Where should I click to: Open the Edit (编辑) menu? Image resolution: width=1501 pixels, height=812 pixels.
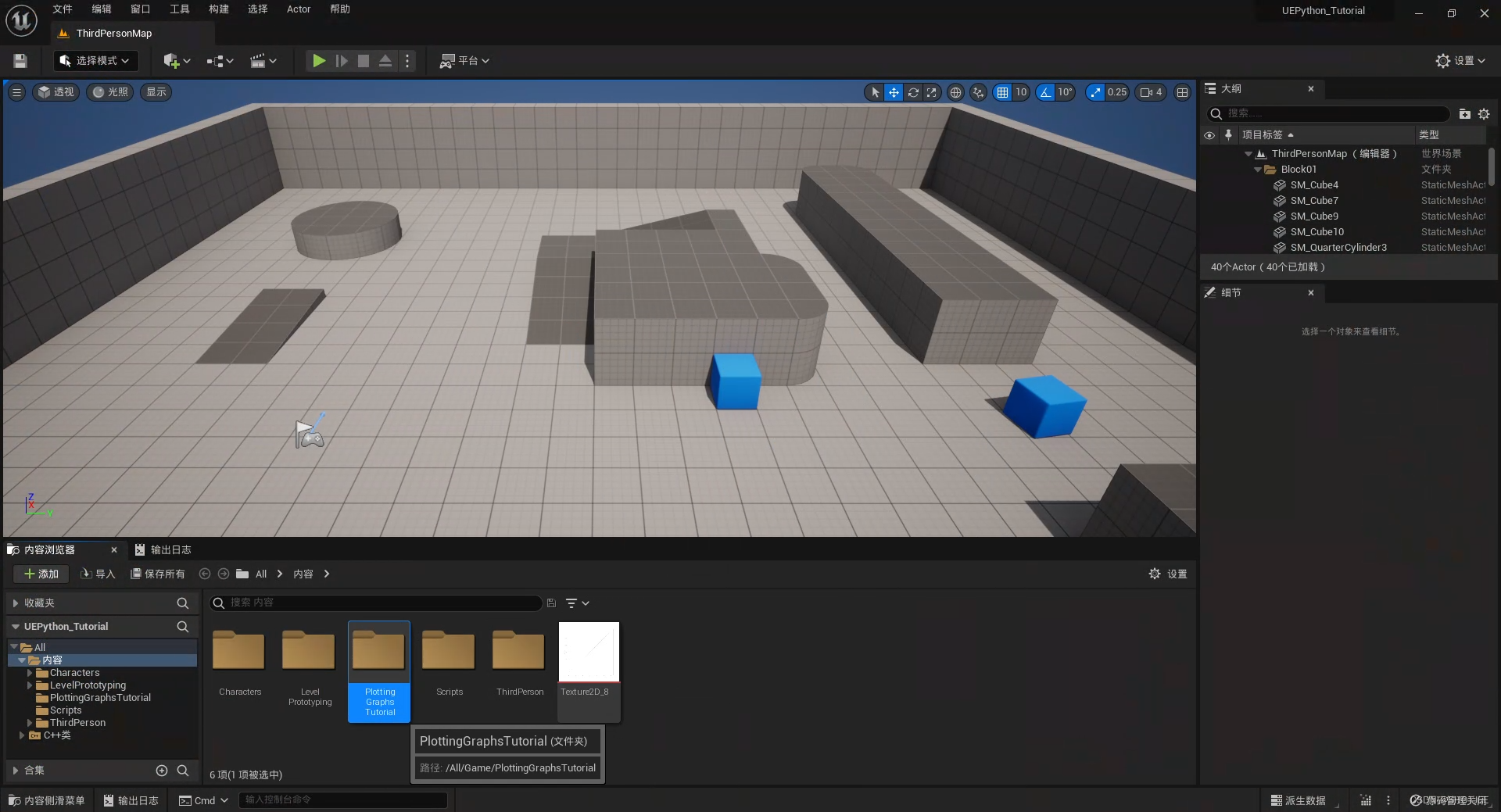click(x=102, y=9)
